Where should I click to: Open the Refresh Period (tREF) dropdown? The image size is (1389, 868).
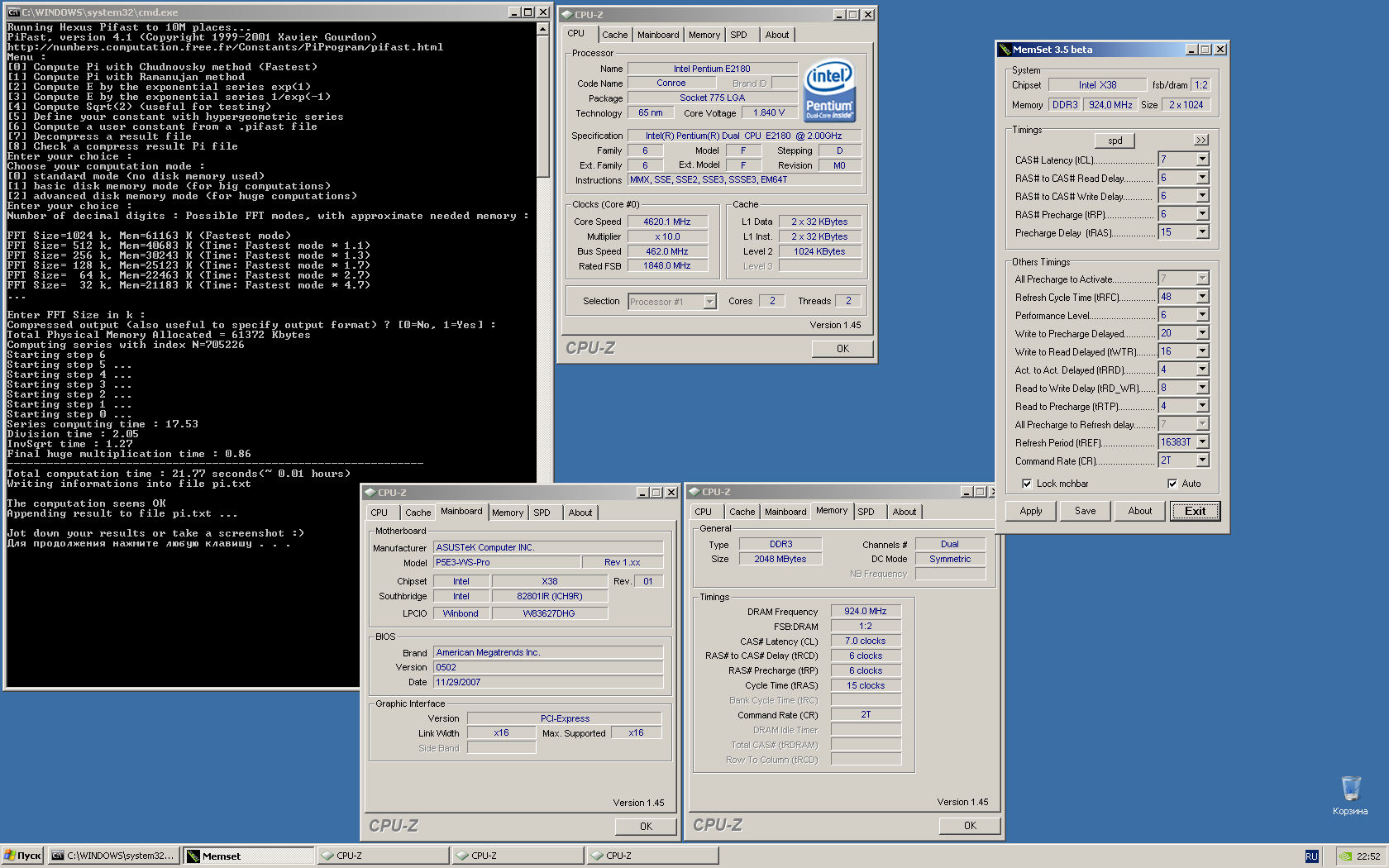click(1202, 442)
